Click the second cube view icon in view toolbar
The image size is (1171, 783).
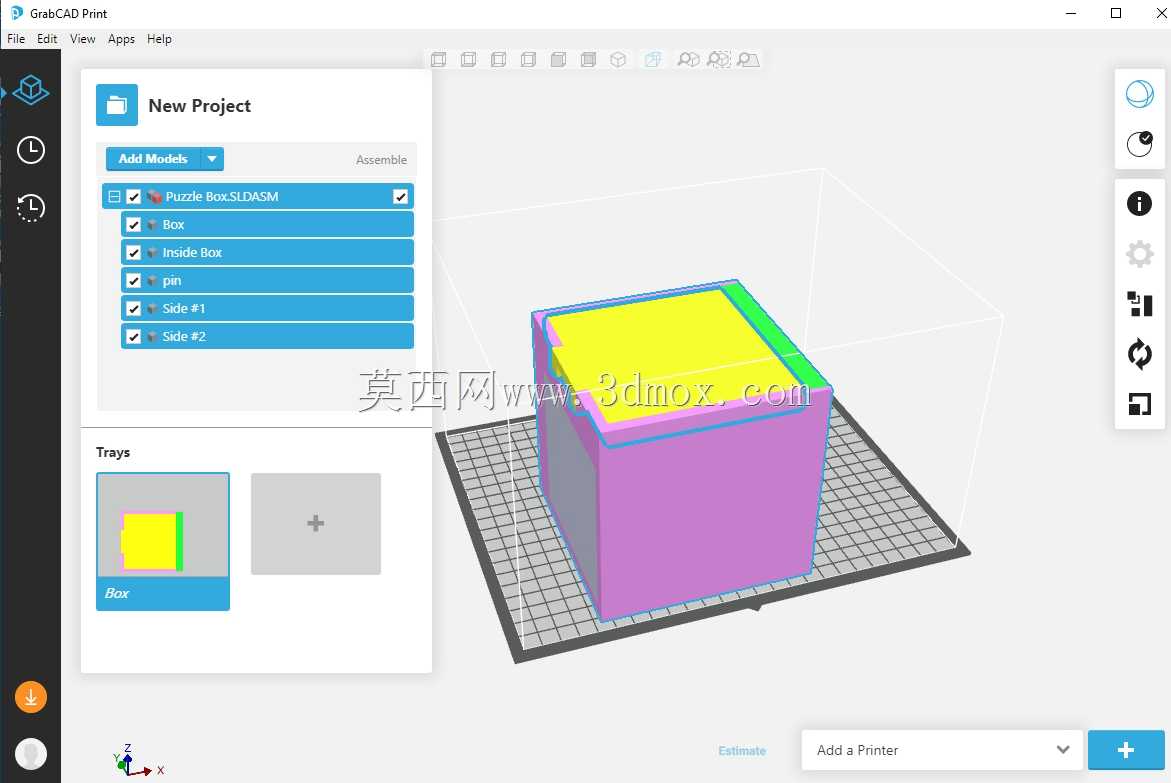468,60
